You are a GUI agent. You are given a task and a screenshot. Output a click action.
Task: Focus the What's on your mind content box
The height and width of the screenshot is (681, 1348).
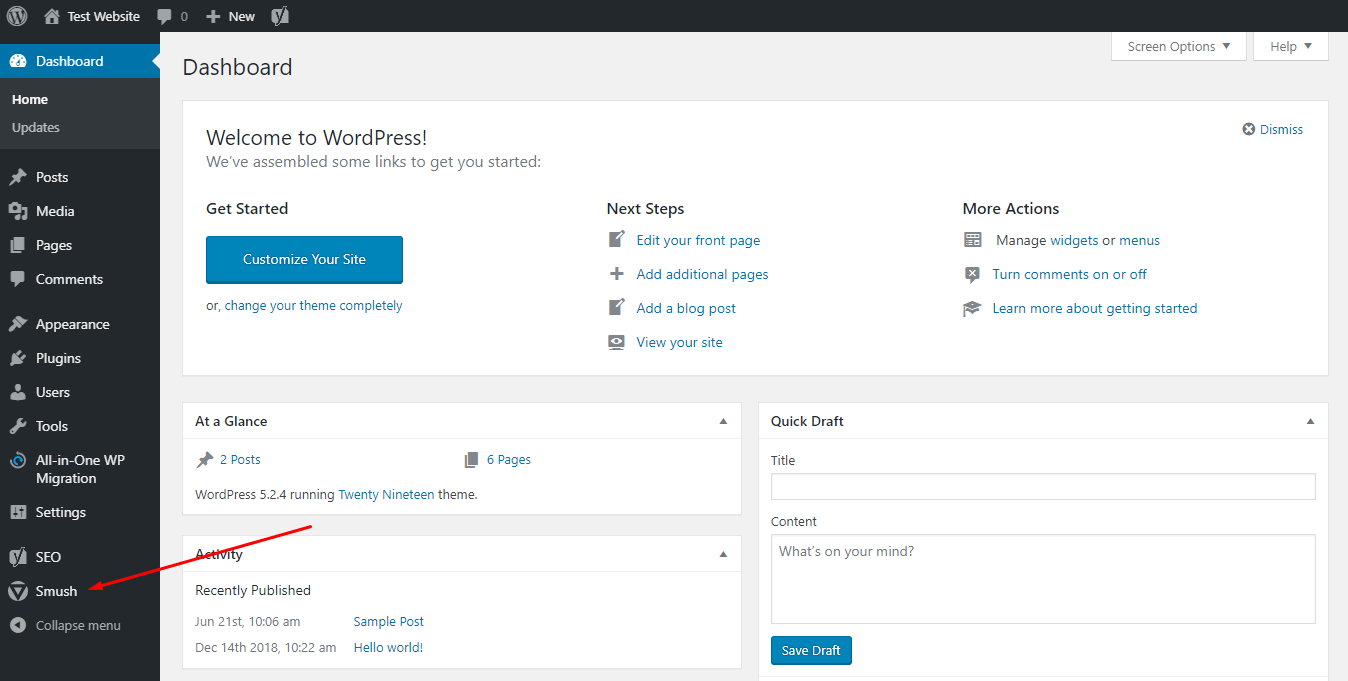1043,579
